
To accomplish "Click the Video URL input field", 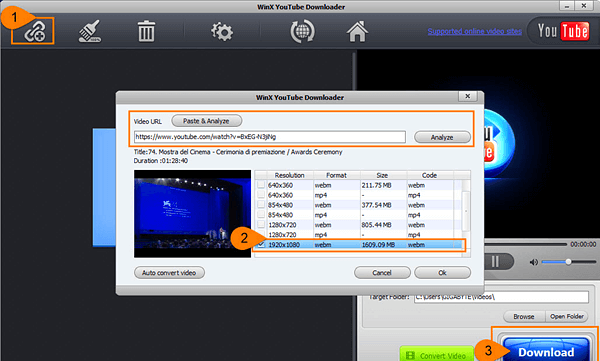I will (269, 137).
